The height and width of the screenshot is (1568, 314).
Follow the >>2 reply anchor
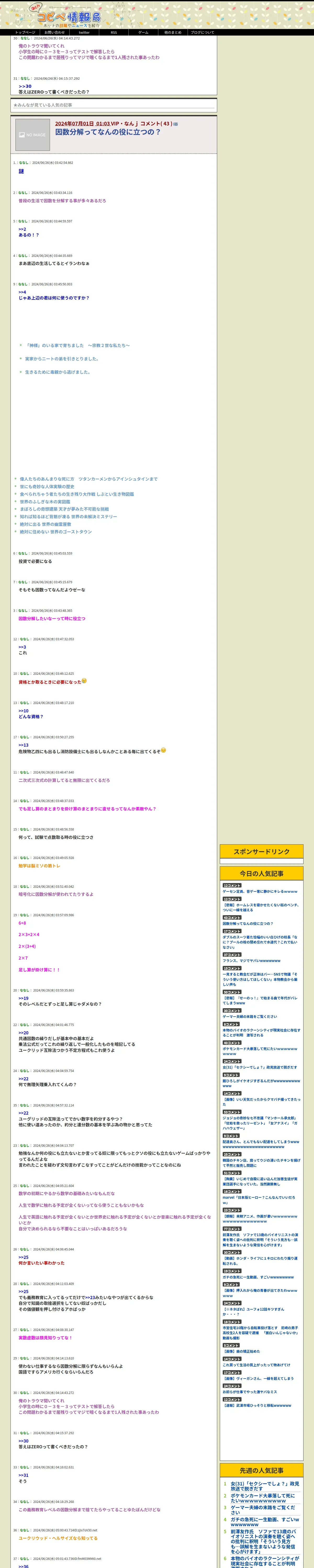tap(22, 229)
